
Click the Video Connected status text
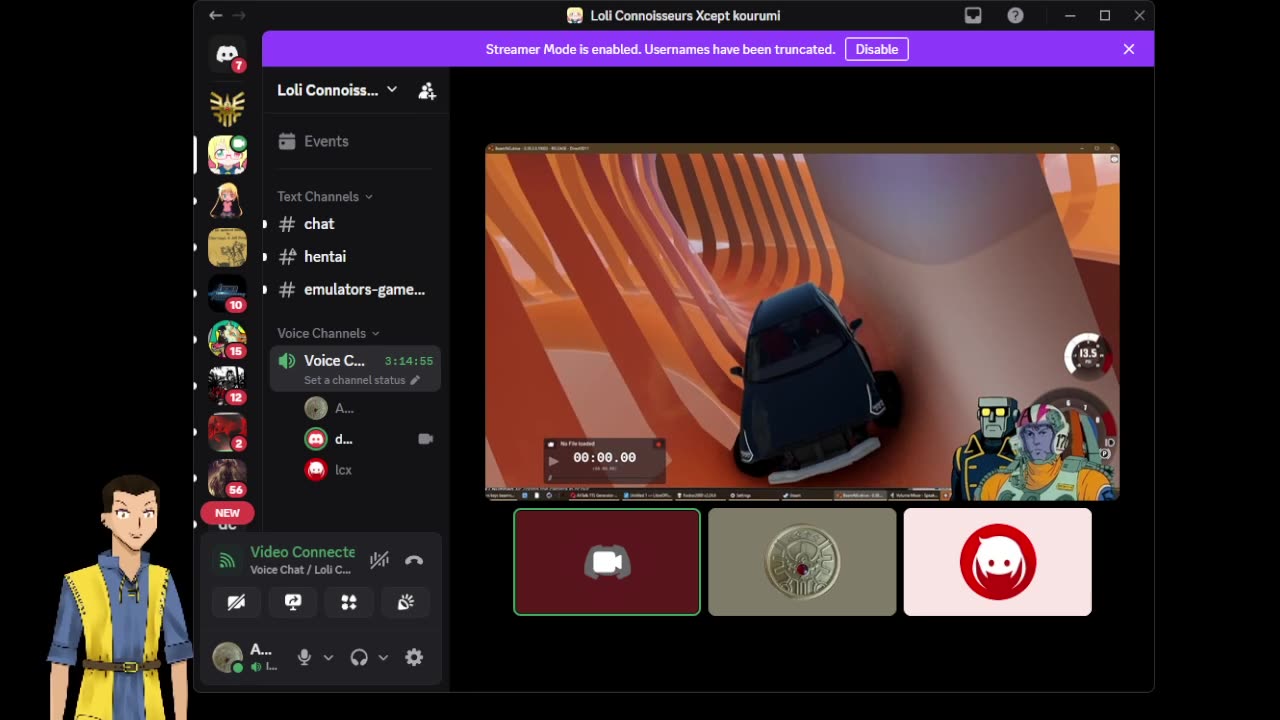(302, 552)
